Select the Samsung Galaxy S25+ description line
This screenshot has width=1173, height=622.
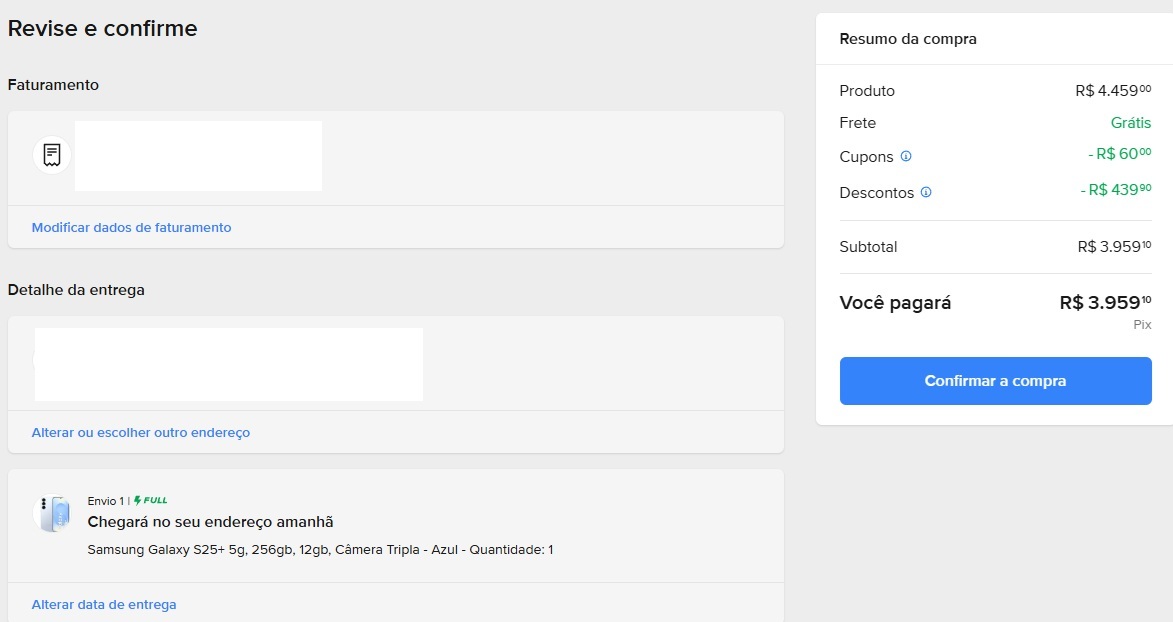click(320, 550)
